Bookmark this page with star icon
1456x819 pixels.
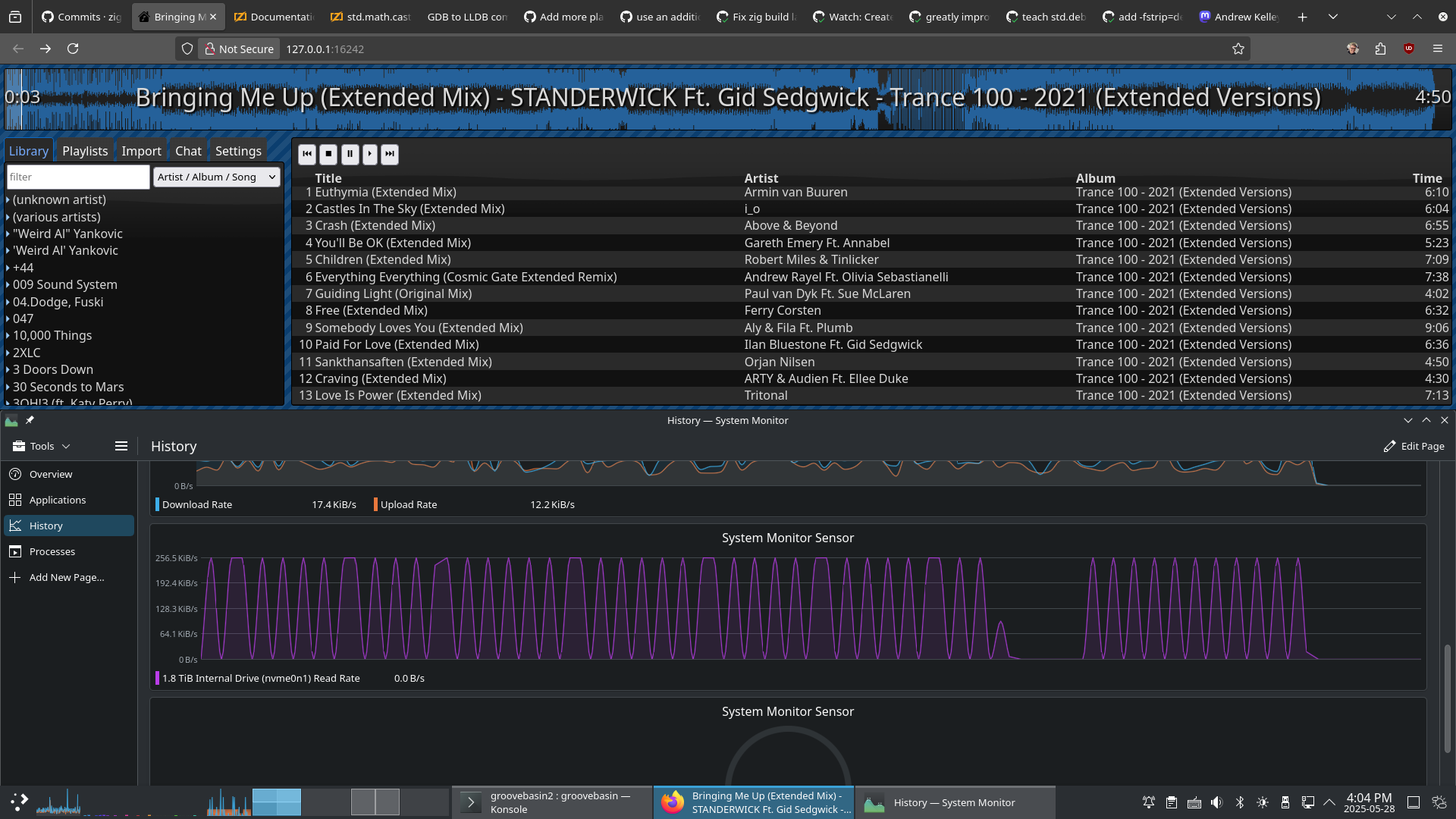coord(1238,49)
